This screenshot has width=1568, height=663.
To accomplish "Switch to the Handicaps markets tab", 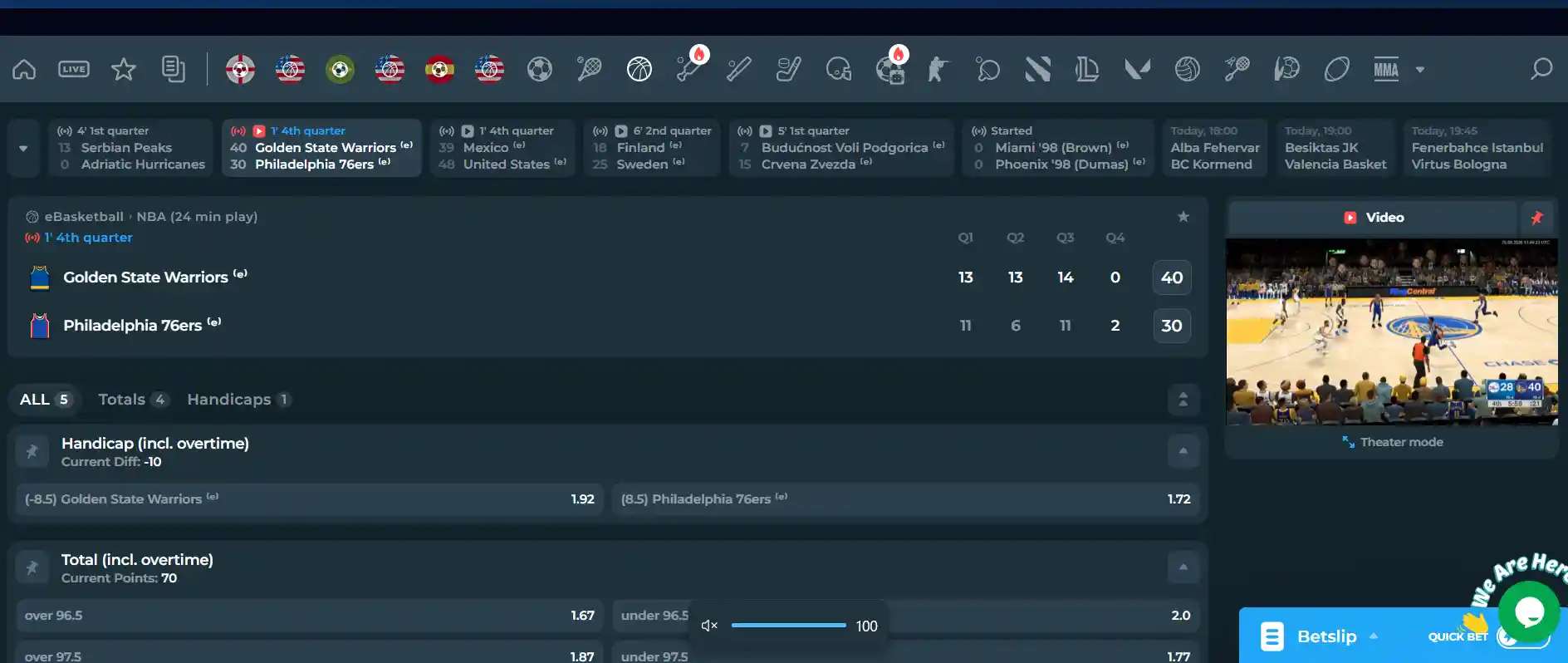I will click(x=239, y=400).
